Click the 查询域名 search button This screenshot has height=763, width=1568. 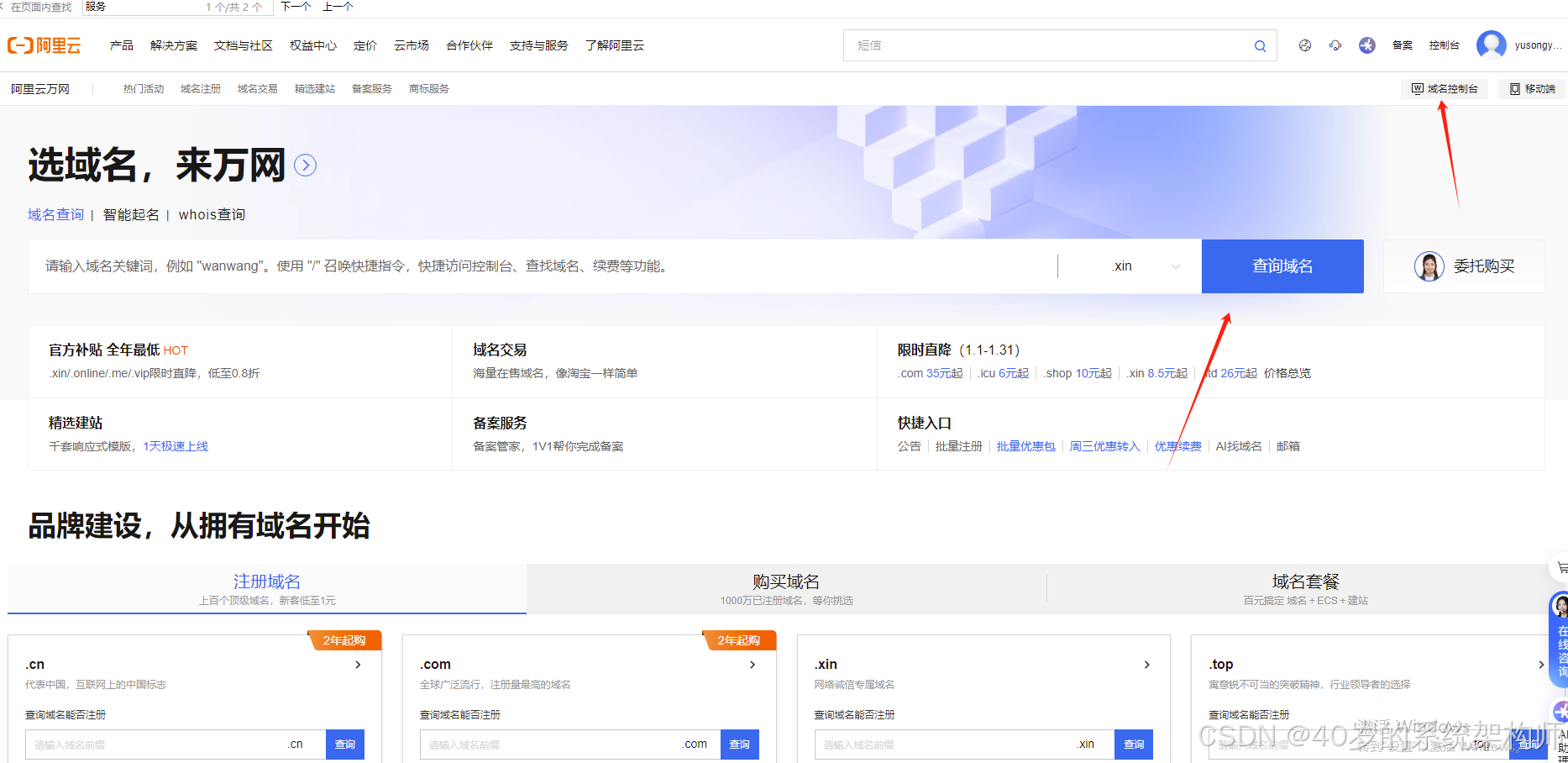click(1282, 266)
